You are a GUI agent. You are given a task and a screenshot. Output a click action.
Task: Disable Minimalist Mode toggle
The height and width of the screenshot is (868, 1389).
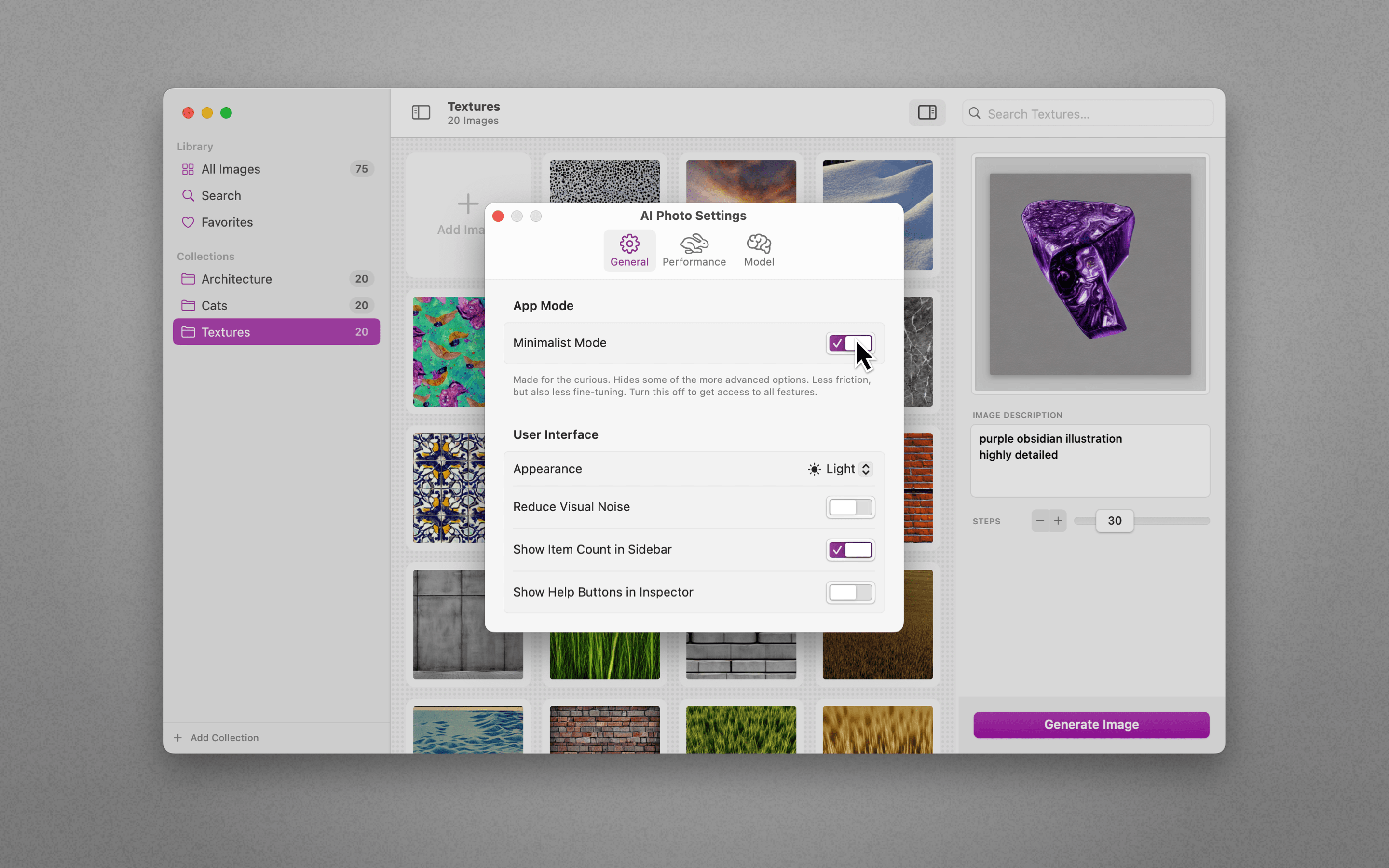click(850, 343)
